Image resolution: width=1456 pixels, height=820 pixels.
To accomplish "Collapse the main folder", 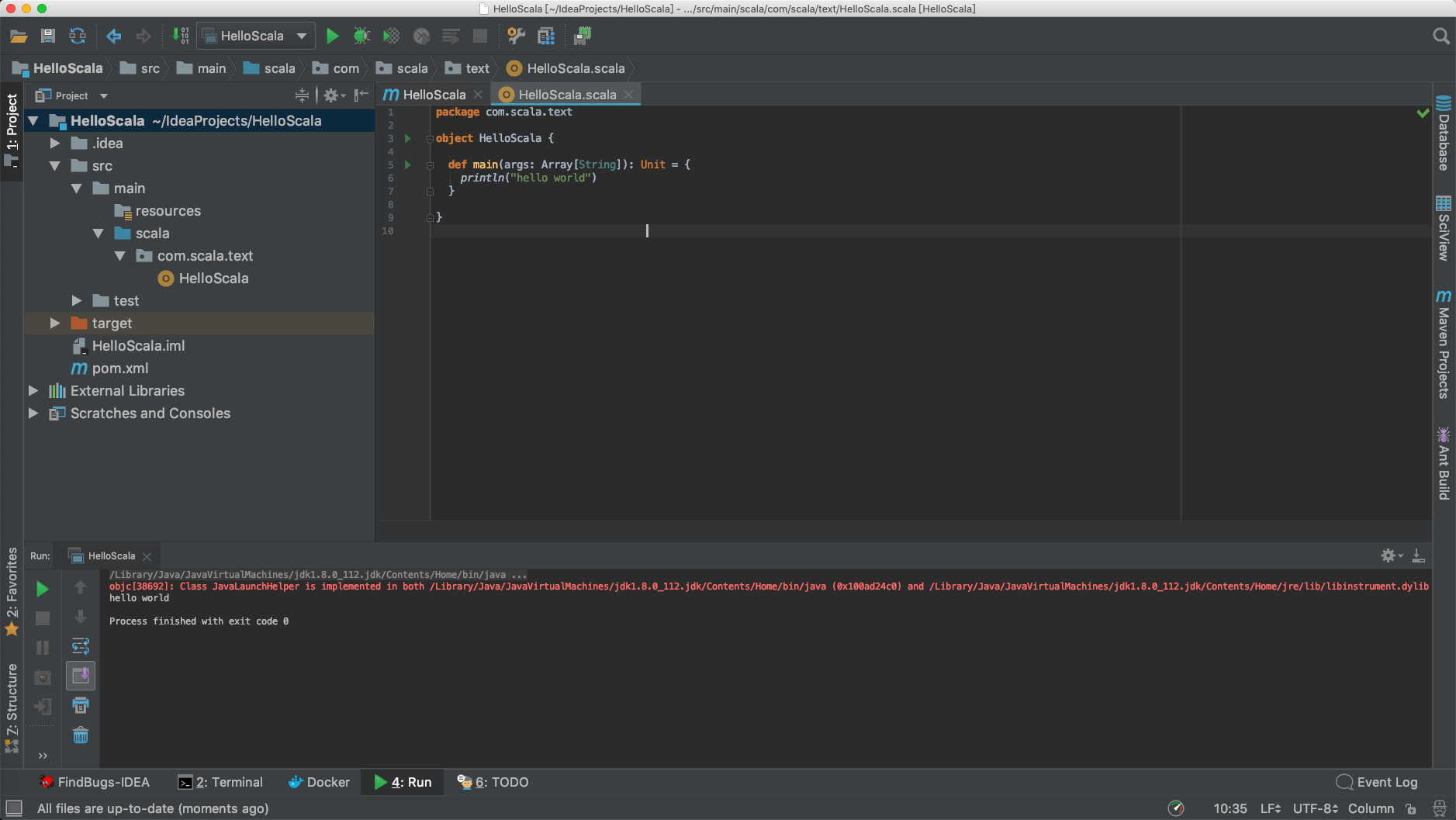I will 77,189.
